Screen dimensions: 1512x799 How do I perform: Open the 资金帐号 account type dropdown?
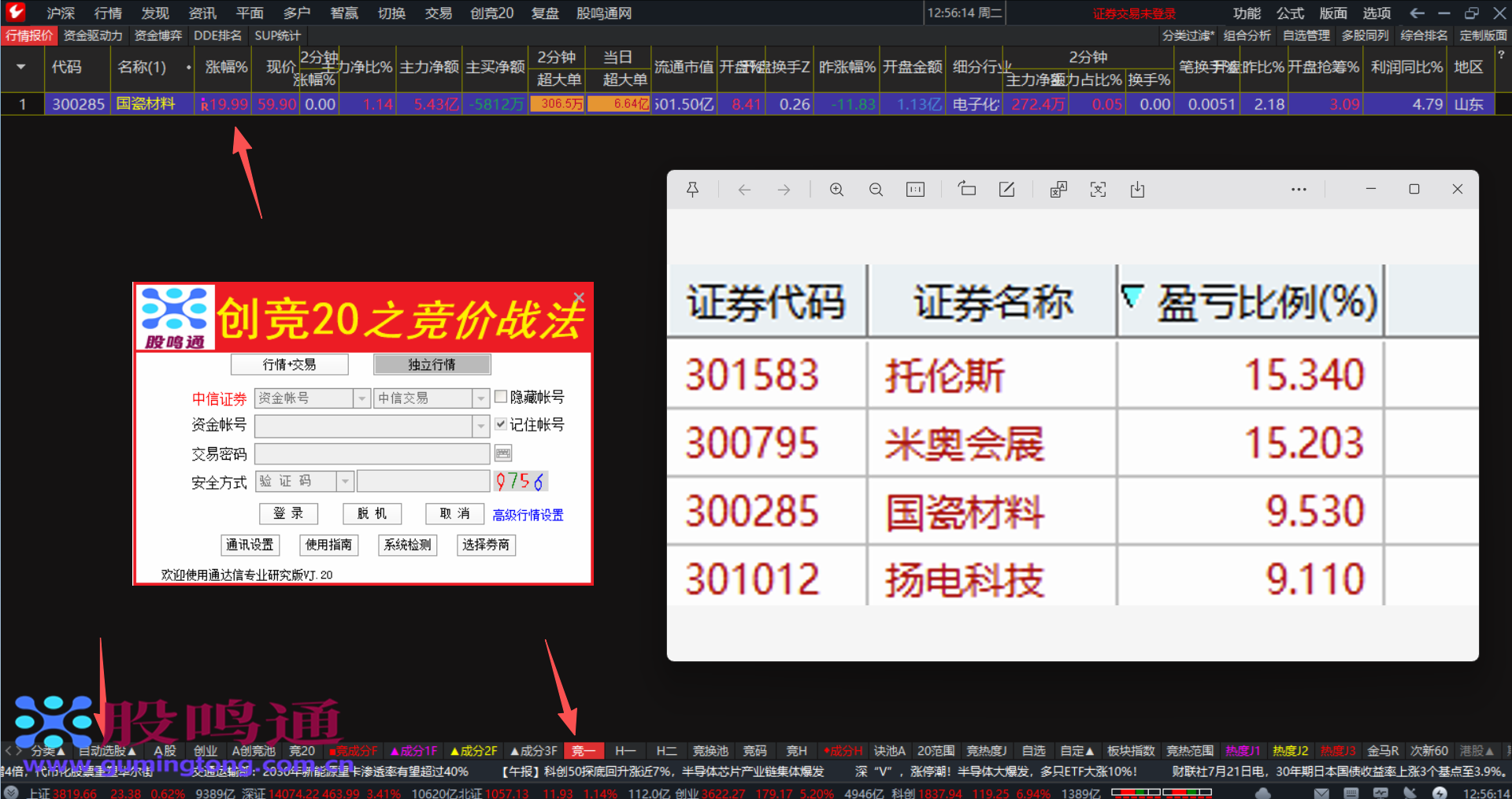(x=361, y=398)
